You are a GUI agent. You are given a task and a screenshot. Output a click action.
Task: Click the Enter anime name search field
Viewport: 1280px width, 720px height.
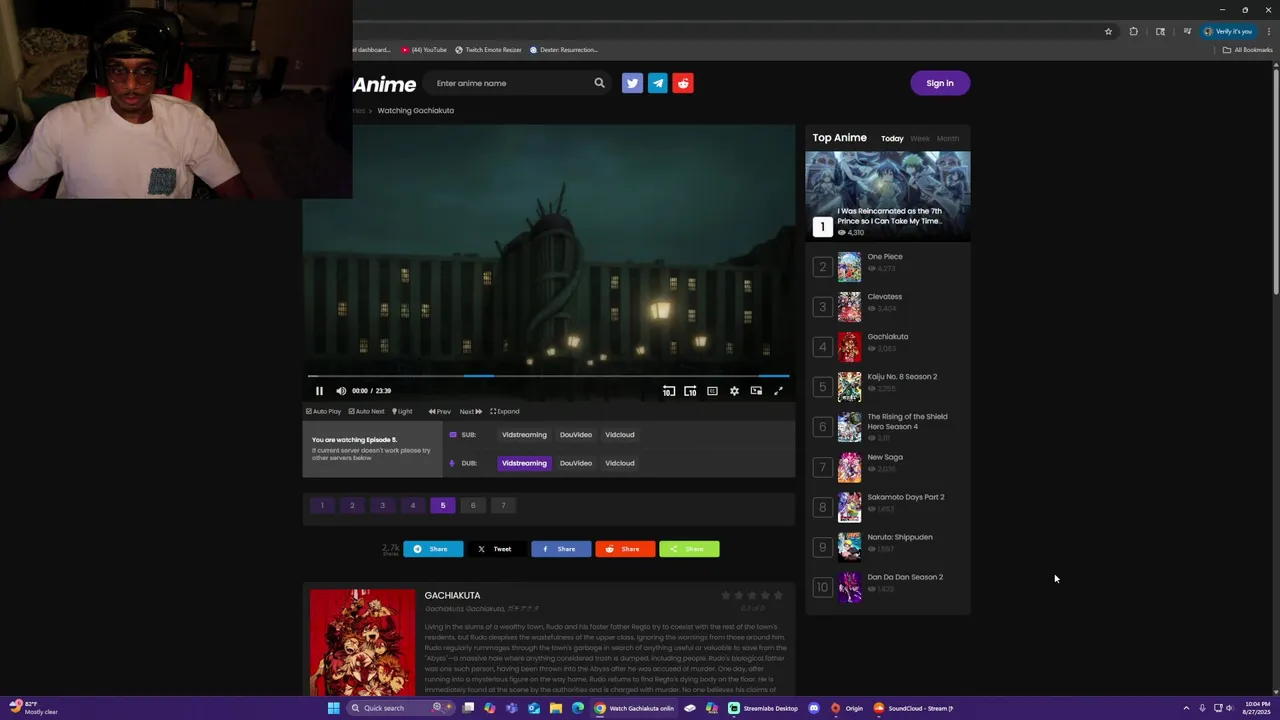[x=510, y=83]
